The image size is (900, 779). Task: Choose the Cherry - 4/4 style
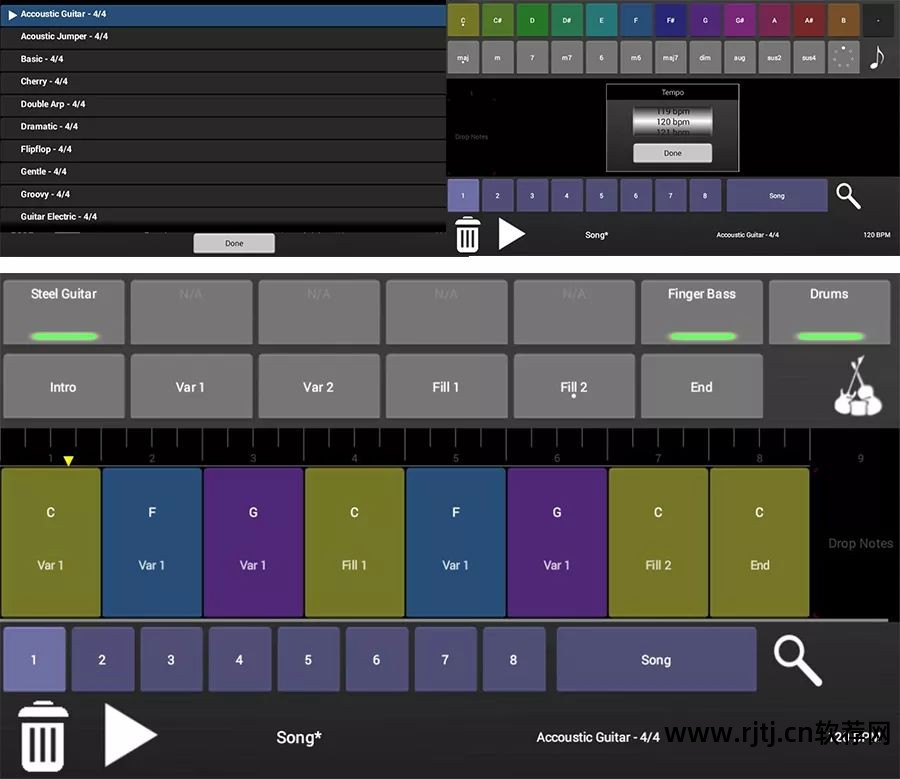pyautogui.click(x=223, y=82)
